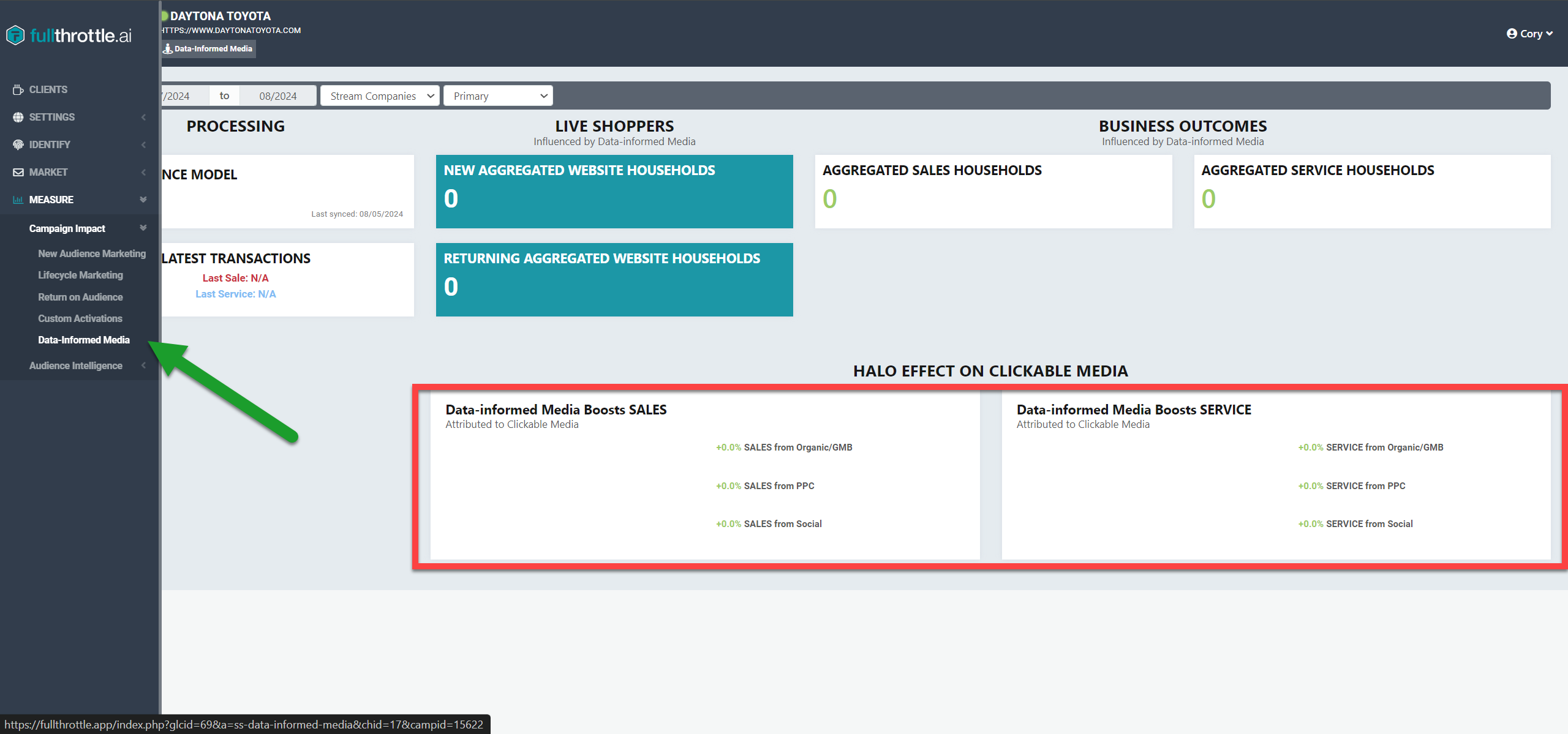Click the Settings globe icon
The height and width of the screenshot is (734, 1568).
click(x=18, y=117)
